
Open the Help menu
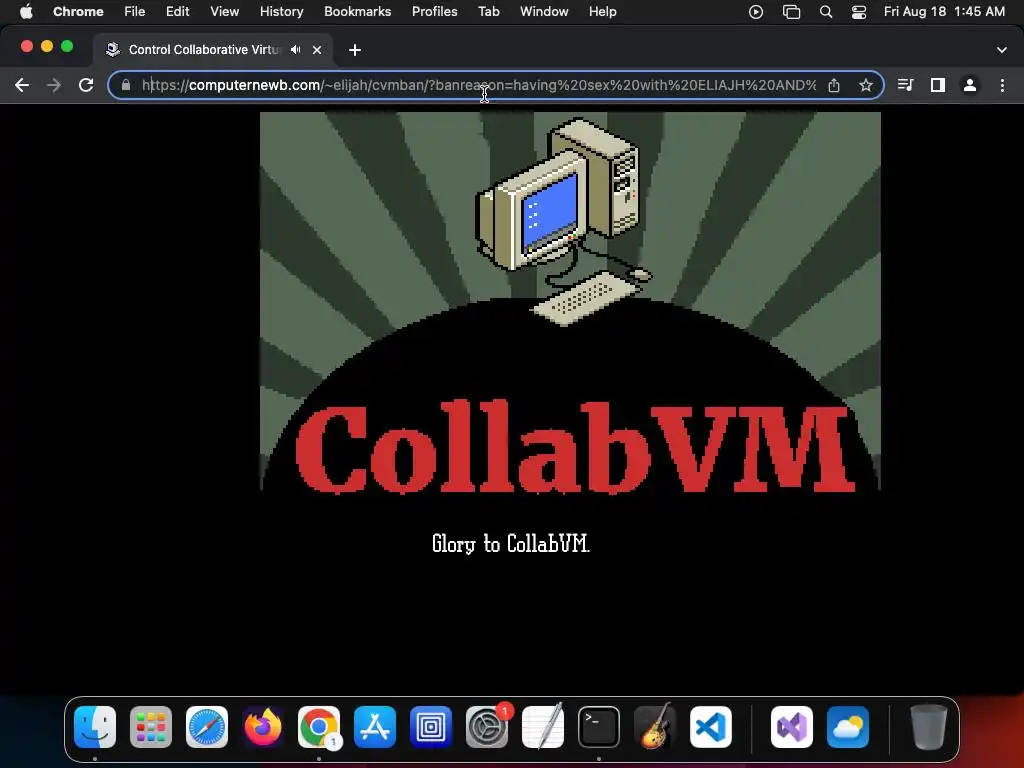[x=602, y=12]
